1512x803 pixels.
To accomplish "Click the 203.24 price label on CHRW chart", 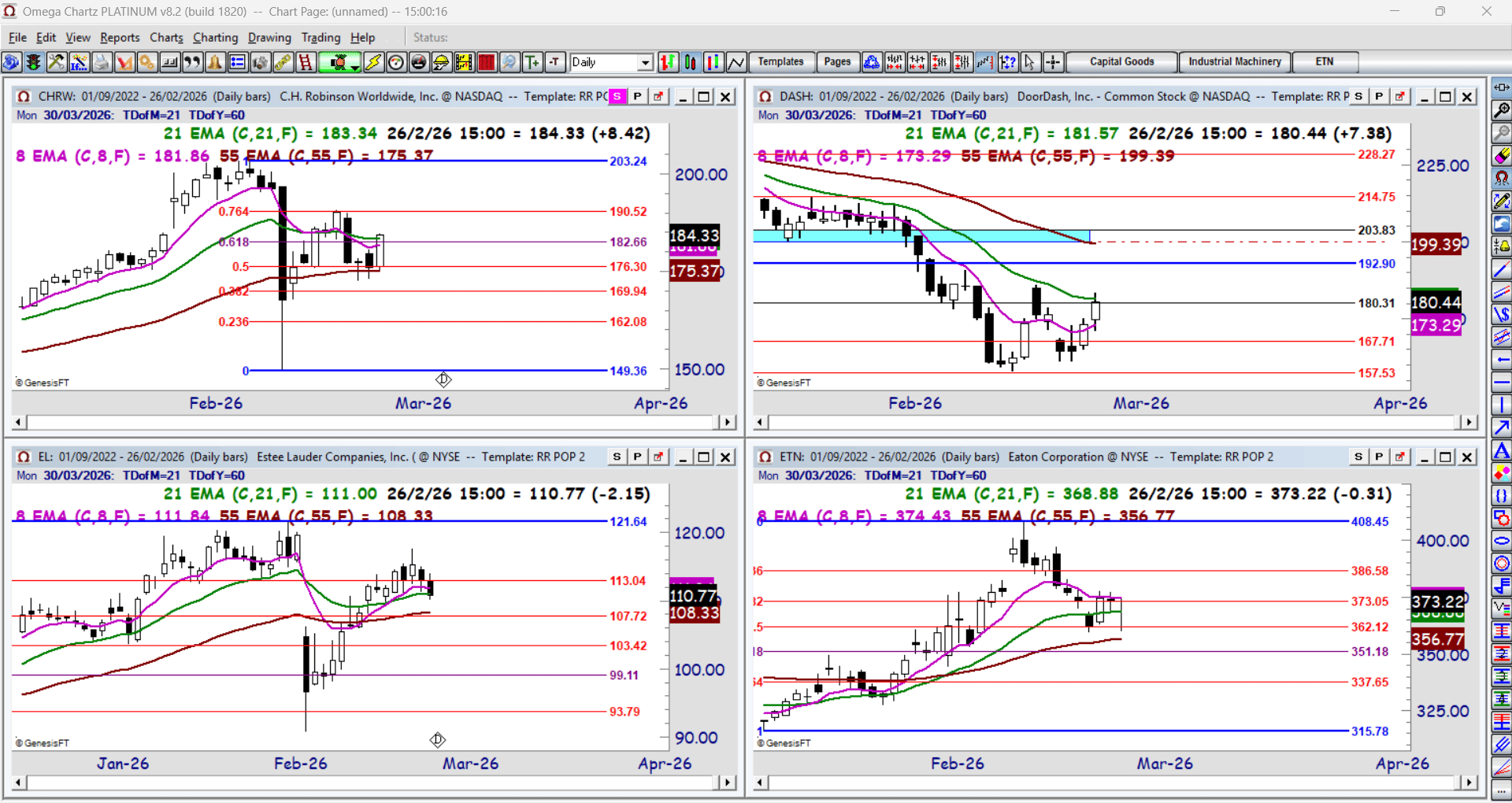I will (628, 161).
